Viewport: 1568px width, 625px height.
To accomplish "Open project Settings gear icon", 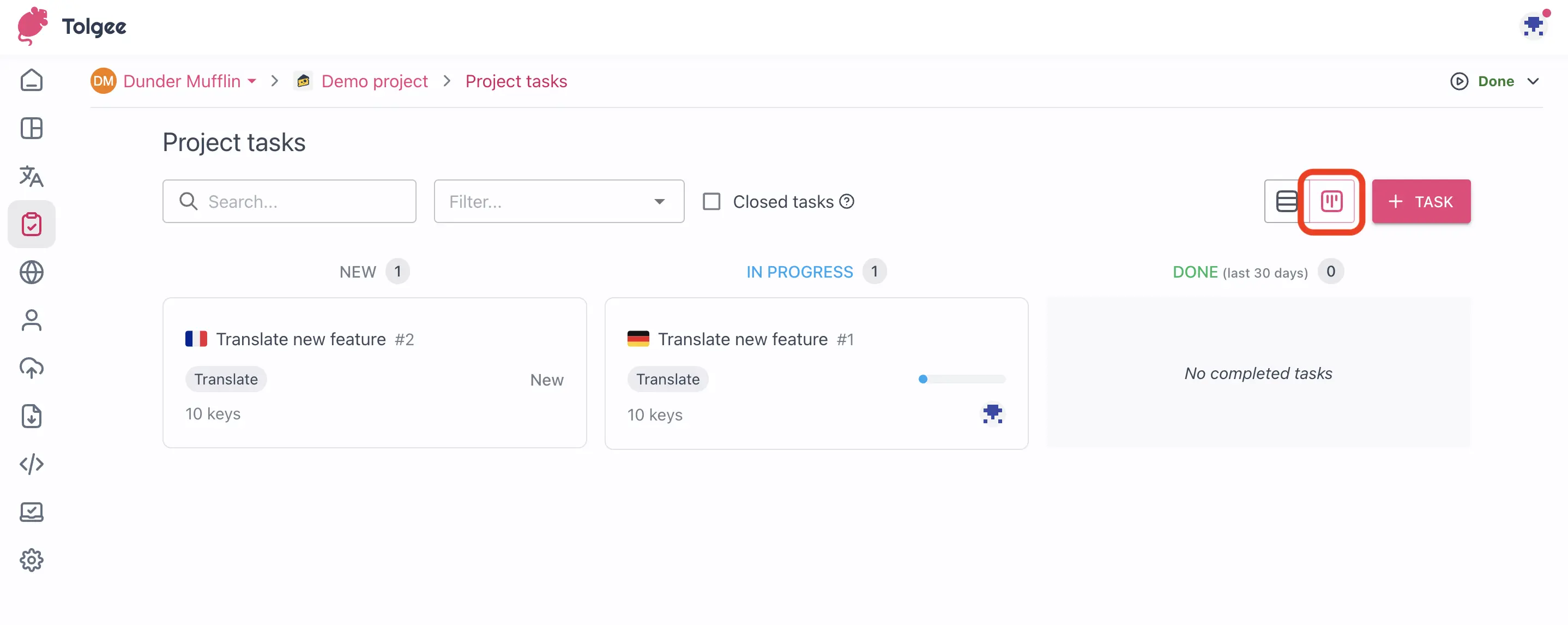I will 31,560.
